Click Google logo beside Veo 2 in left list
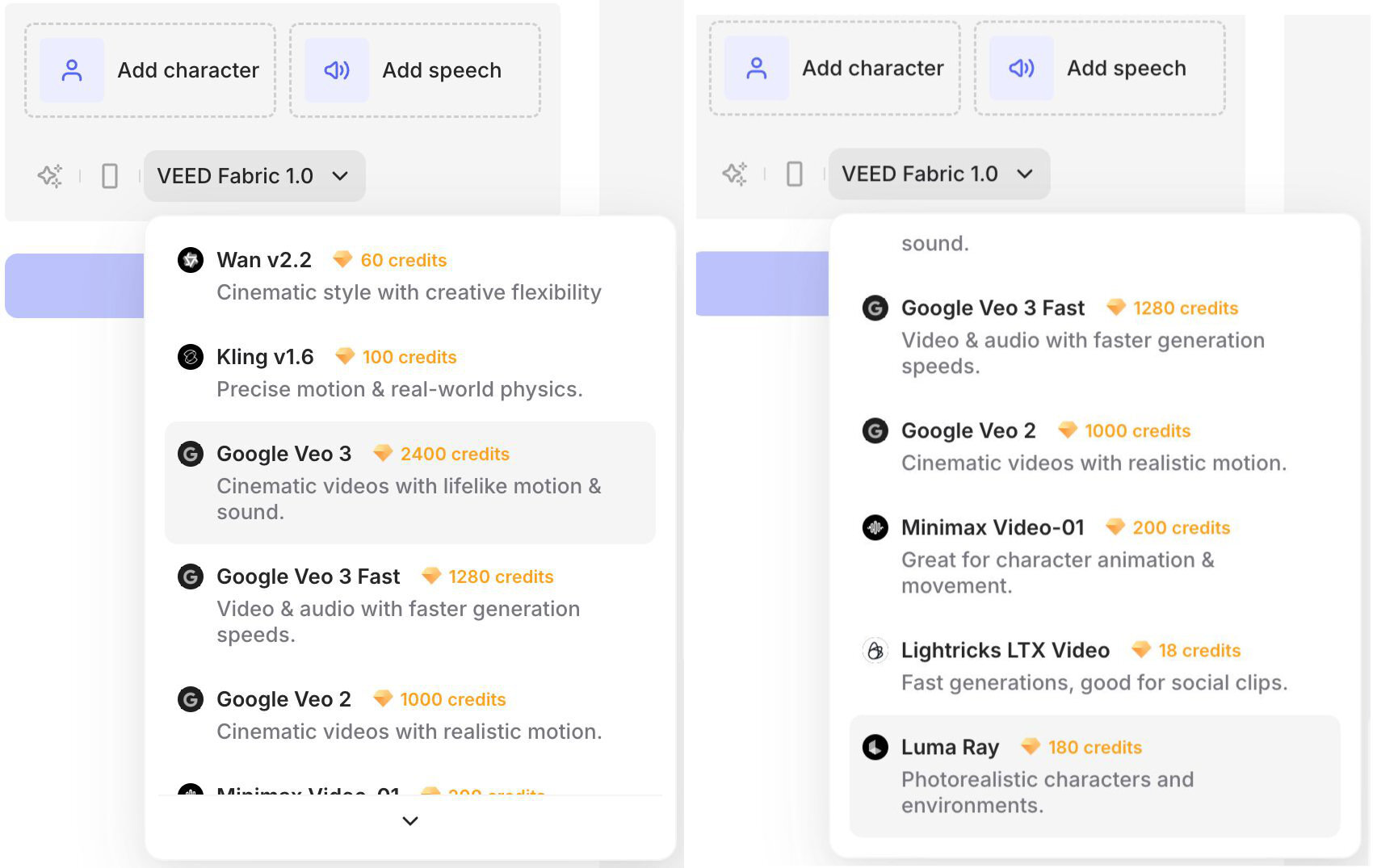This screenshot has width=1373, height=868. [x=191, y=699]
